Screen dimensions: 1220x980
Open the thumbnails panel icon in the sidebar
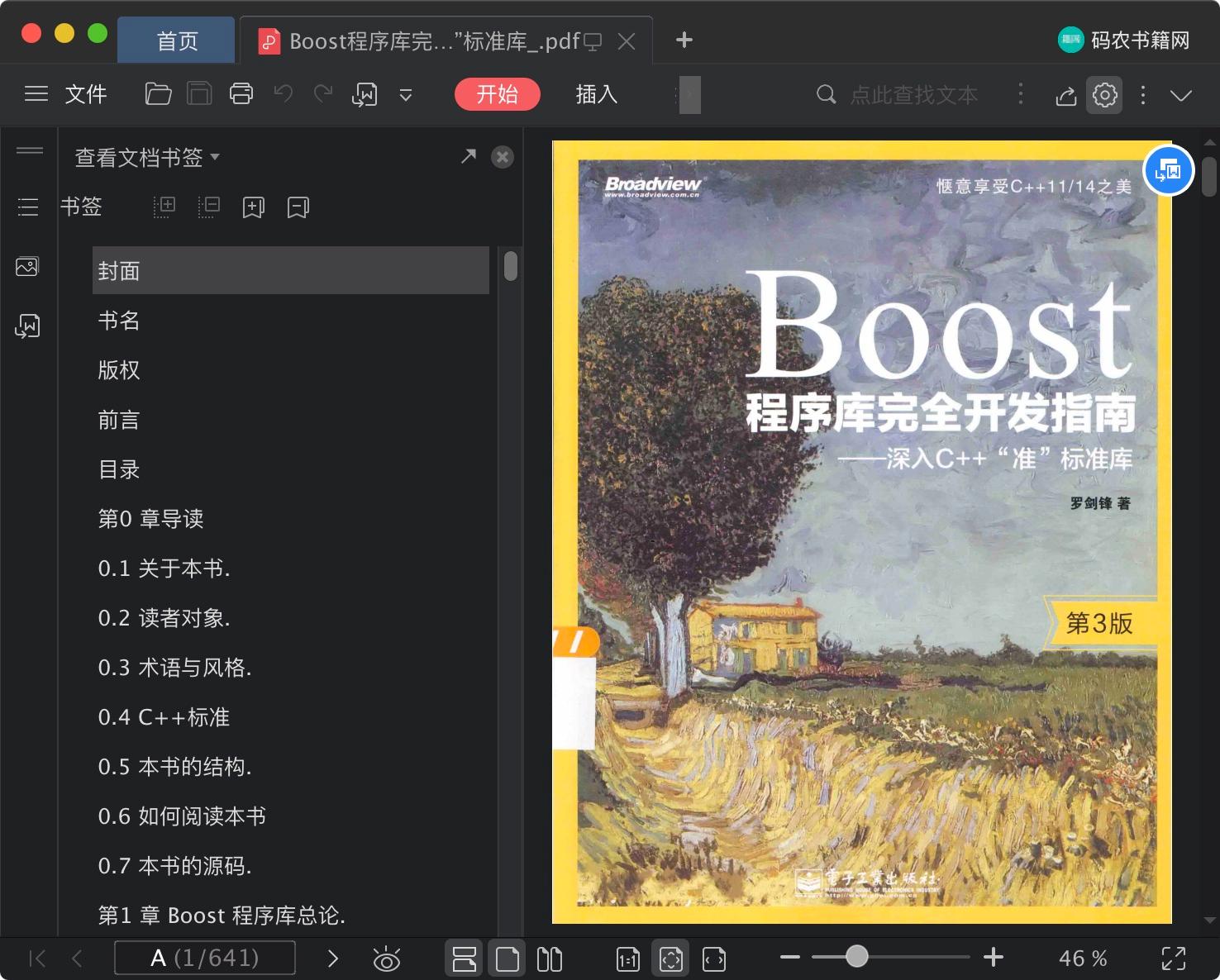(x=27, y=267)
